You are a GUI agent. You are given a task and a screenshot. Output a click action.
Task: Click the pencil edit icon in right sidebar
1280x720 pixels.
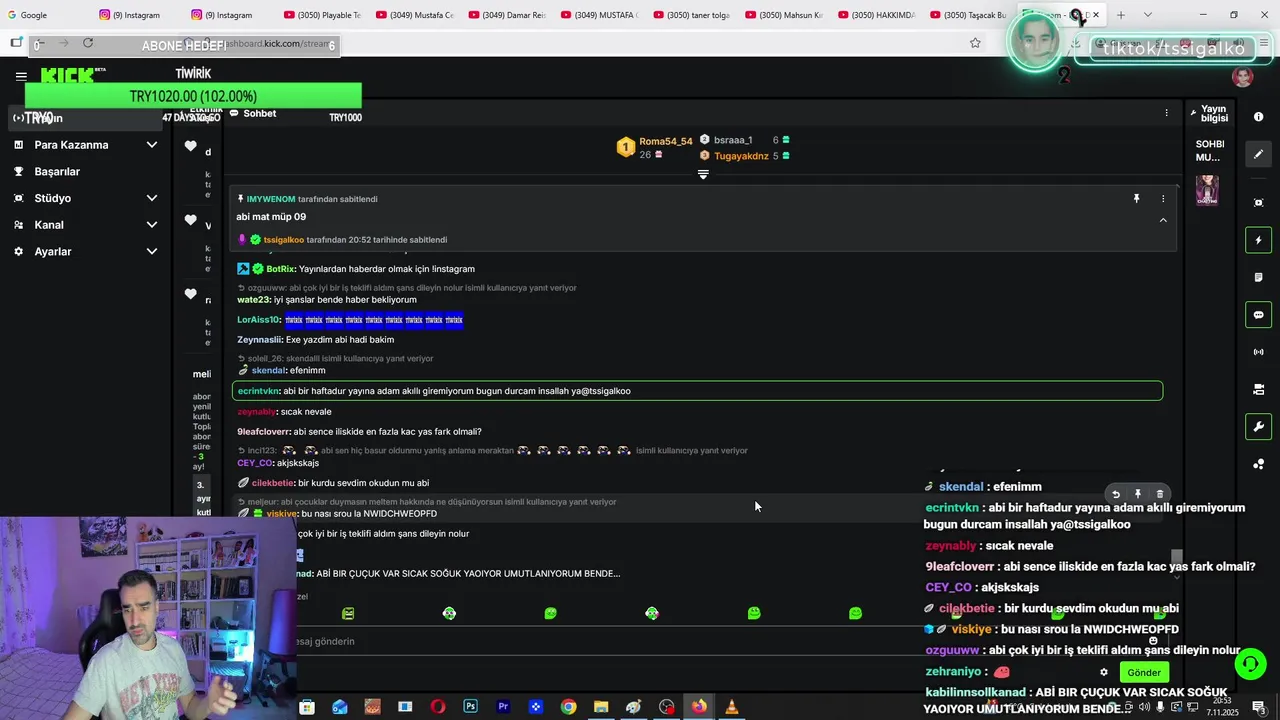click(x=1258, y=154)
